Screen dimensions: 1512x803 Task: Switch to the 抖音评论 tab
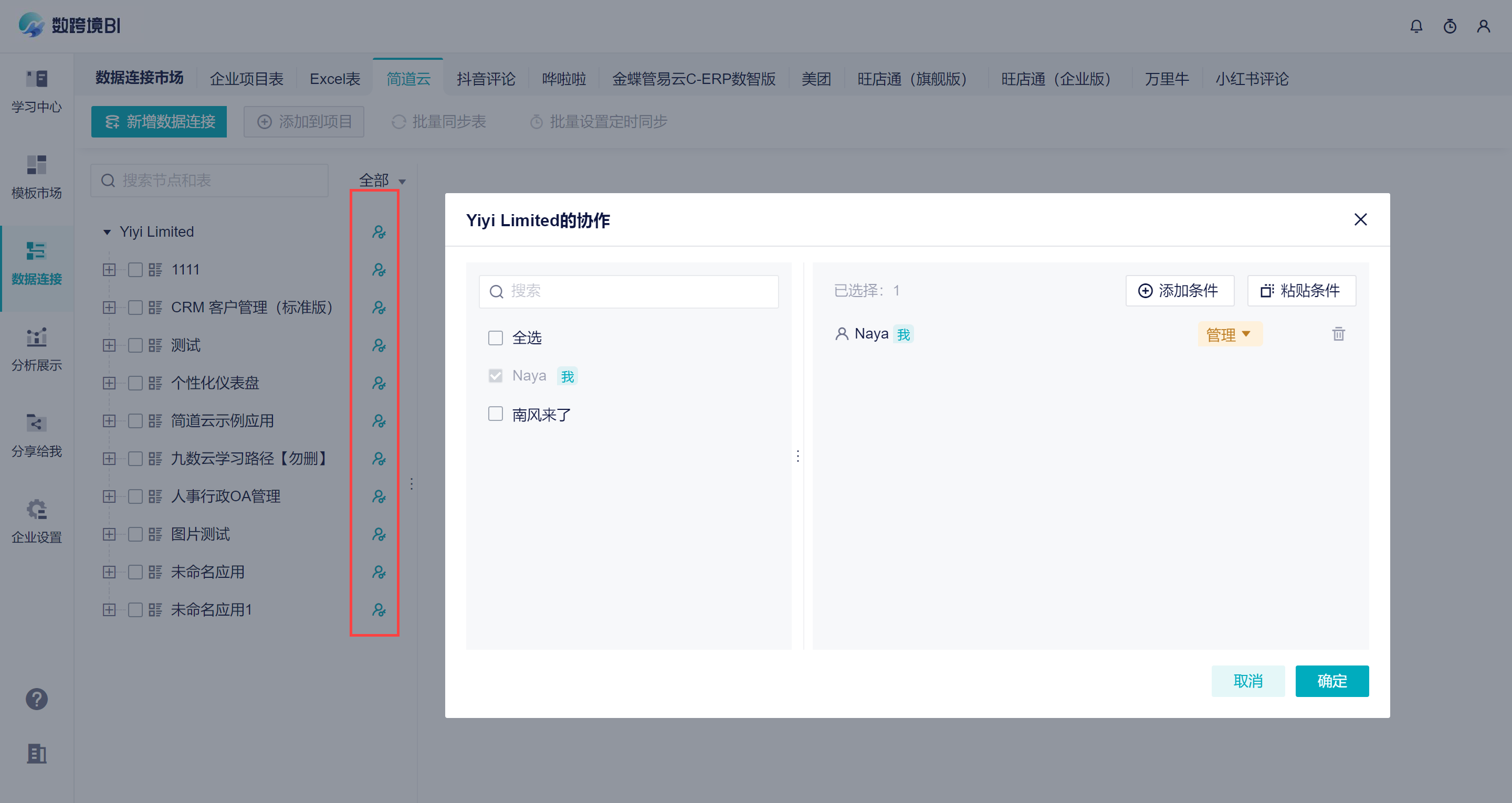(x=486, y=79)
